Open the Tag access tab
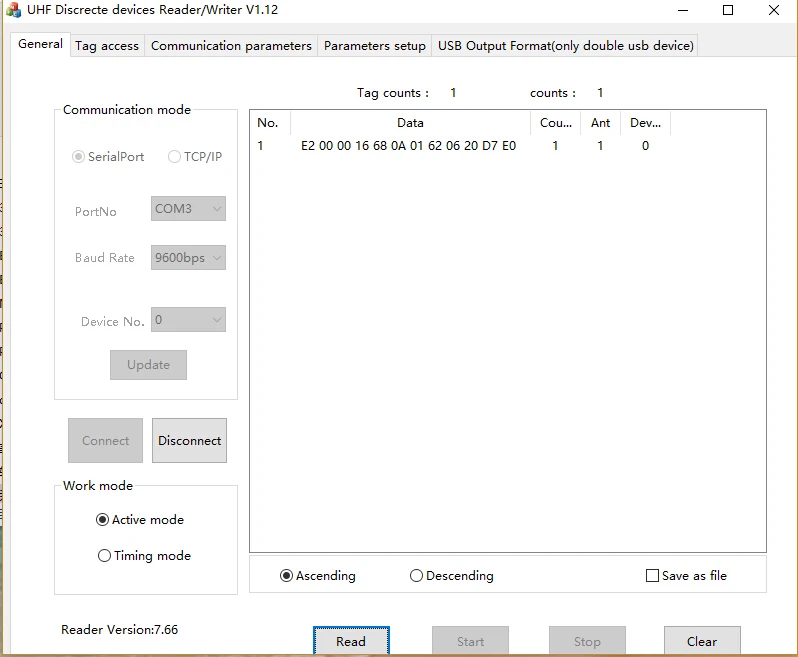 107,46
